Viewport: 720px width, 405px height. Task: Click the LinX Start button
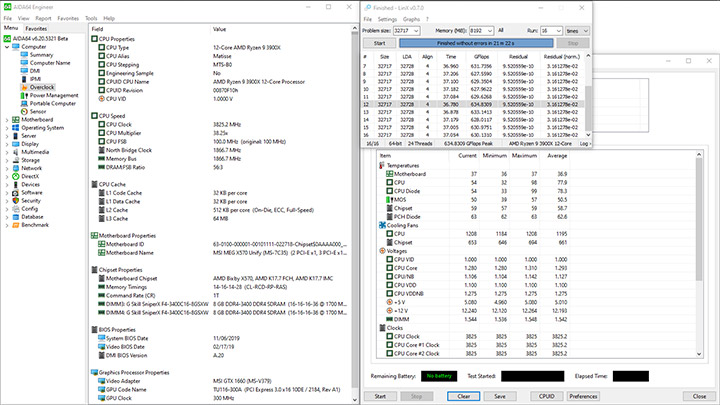coord(380,43)
